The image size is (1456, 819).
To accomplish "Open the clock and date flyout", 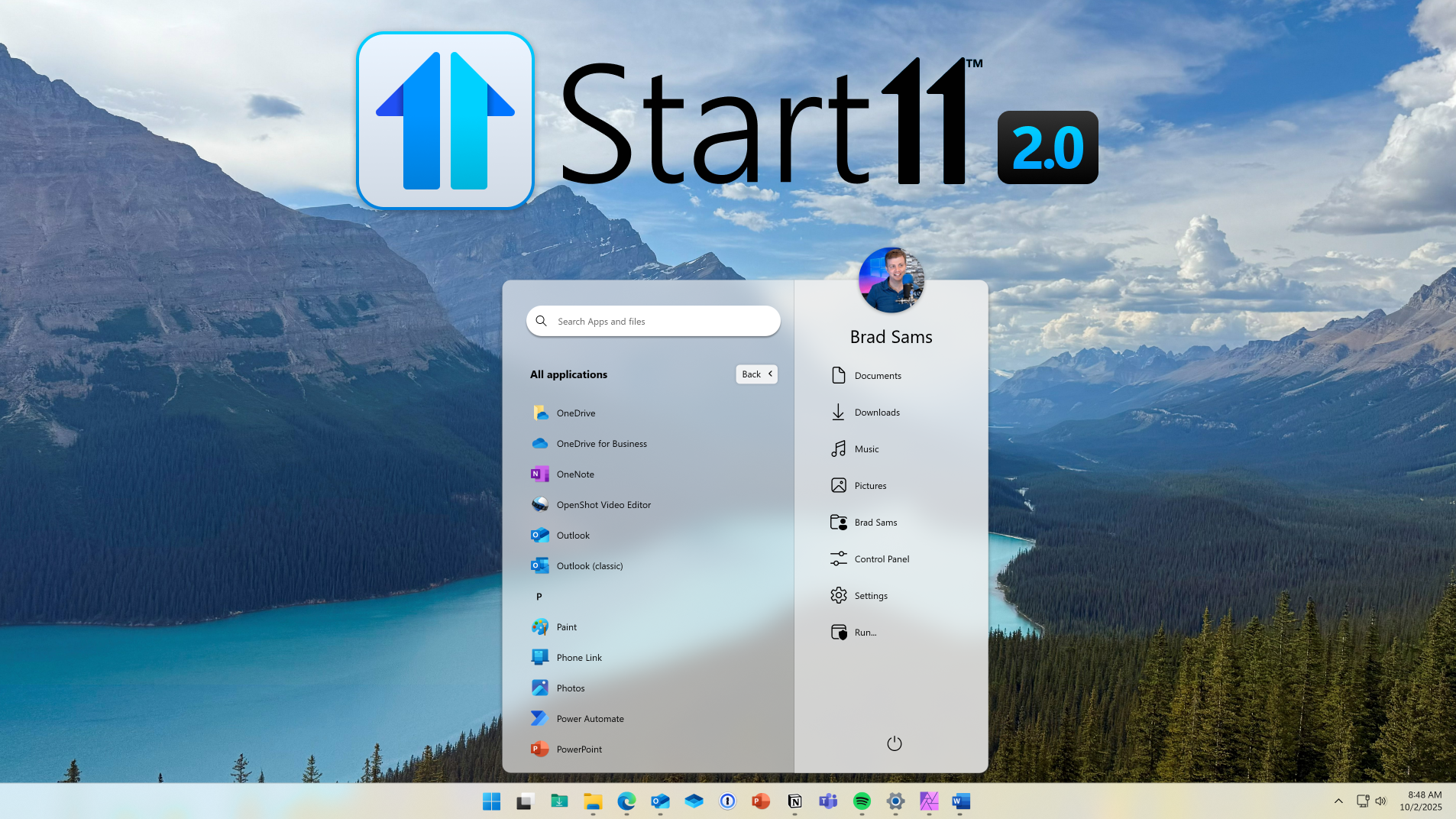I will point(1420,801).
